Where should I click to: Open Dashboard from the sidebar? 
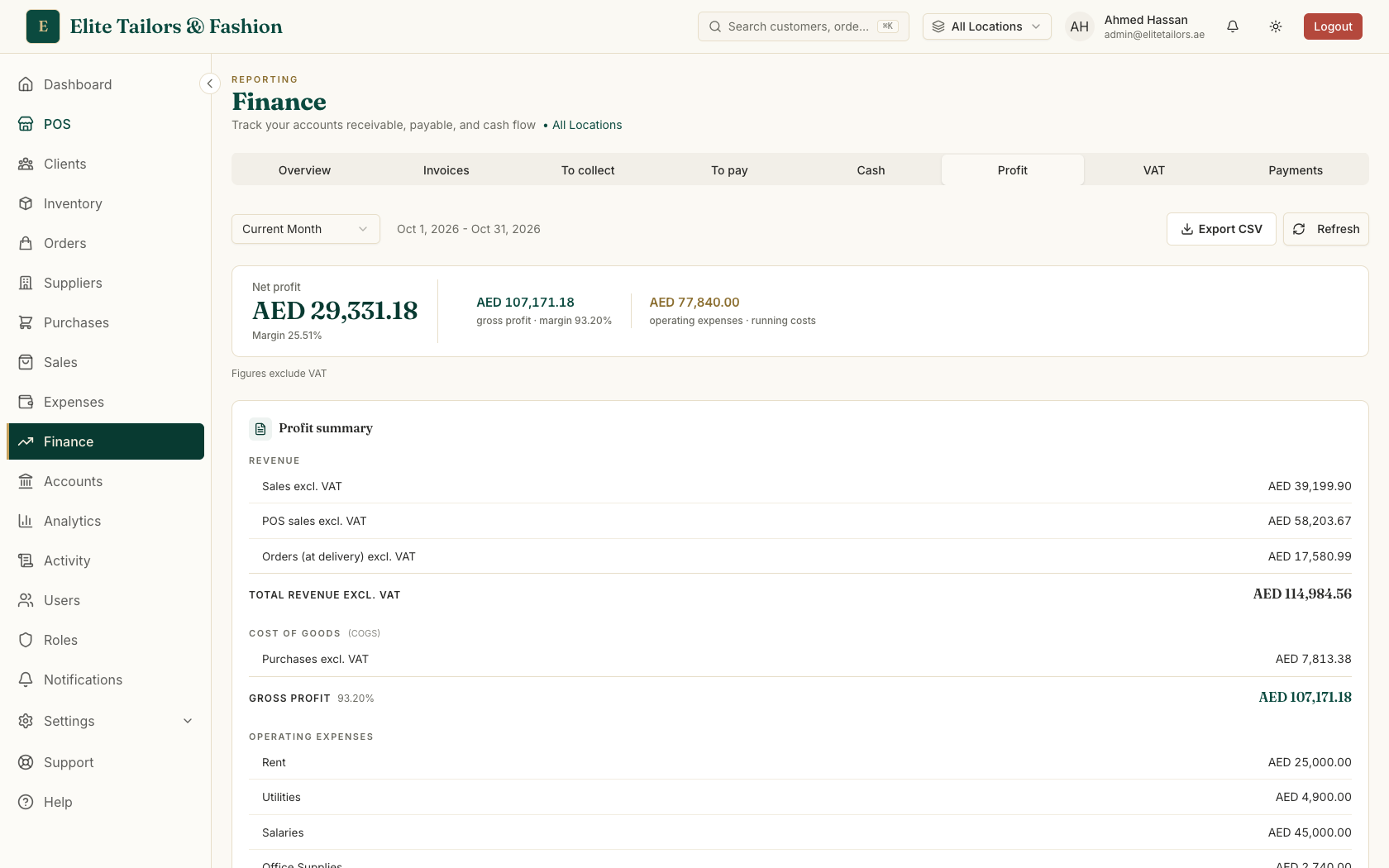pos(106,84)
